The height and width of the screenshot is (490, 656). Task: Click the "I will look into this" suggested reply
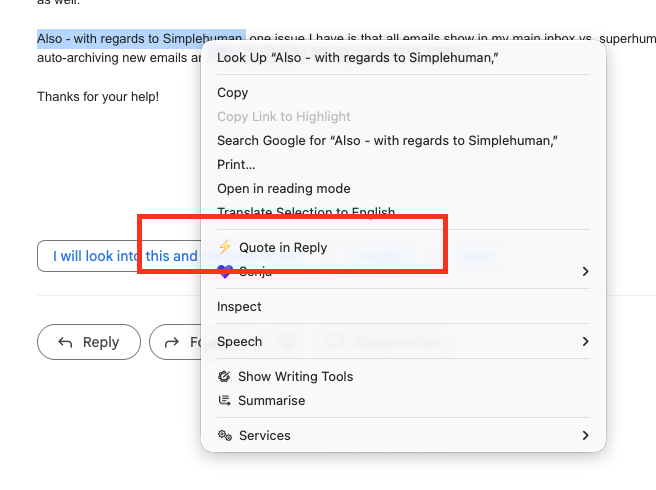tap(120, 256)
